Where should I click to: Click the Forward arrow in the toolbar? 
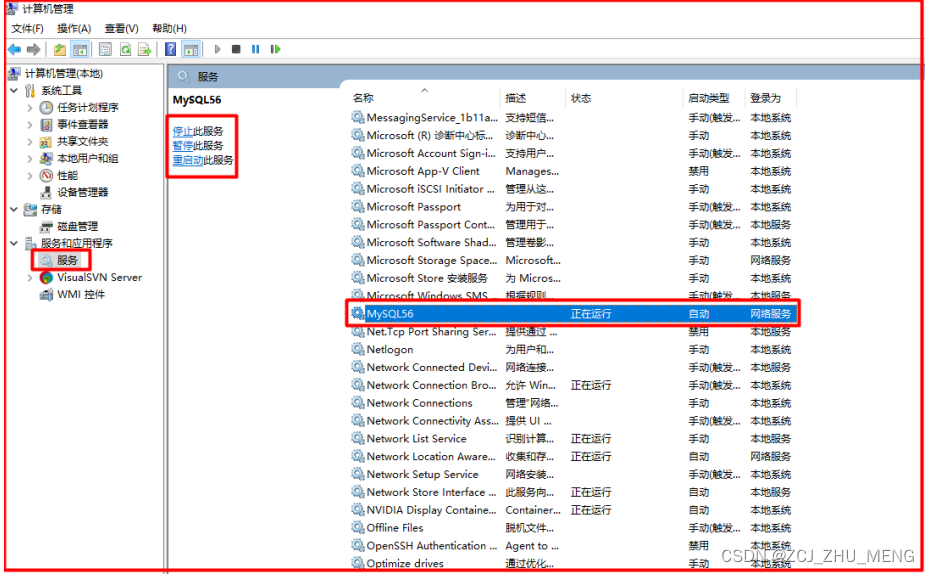[x=34, y=49]
